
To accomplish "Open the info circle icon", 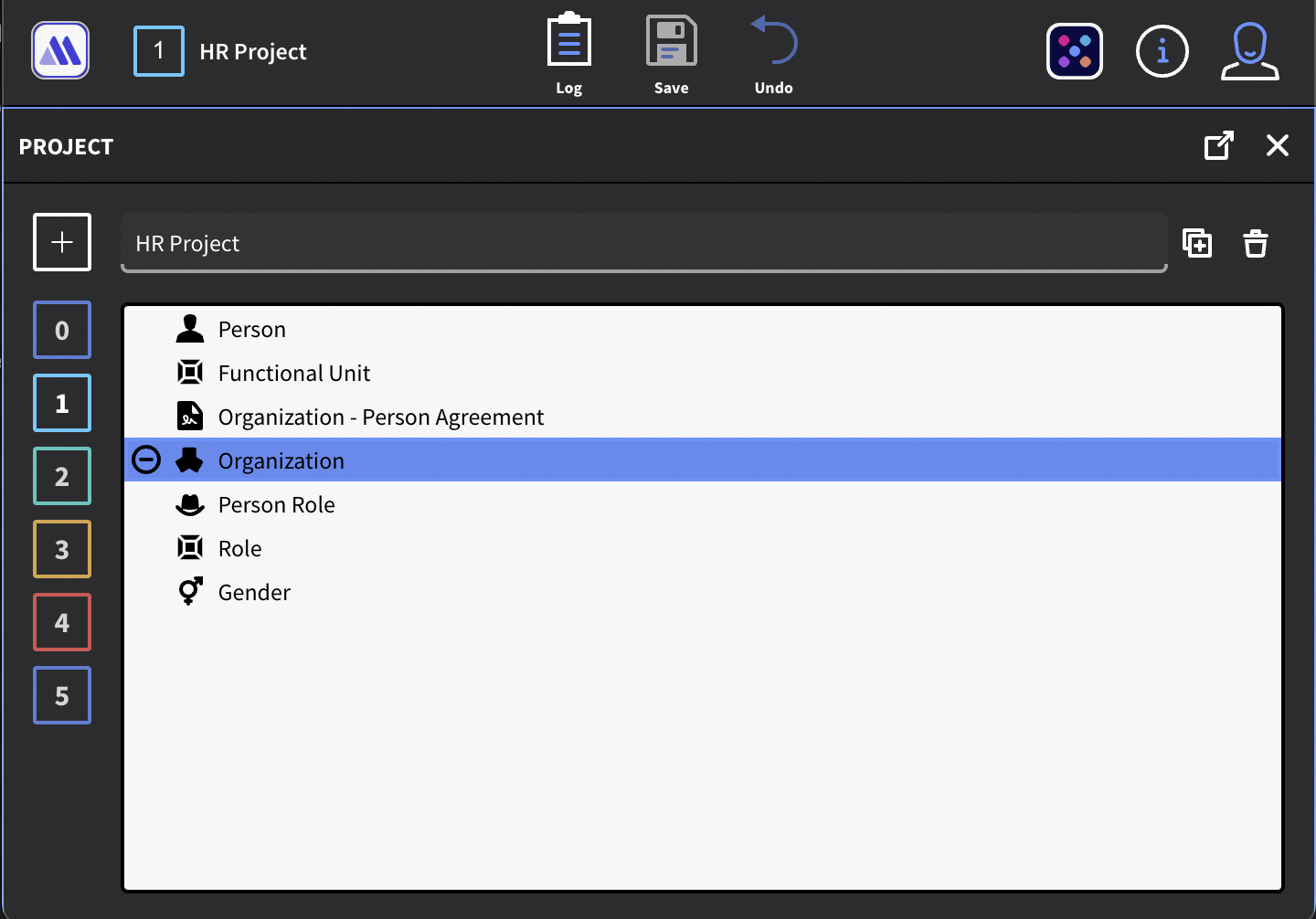I will click(1162, 51).
